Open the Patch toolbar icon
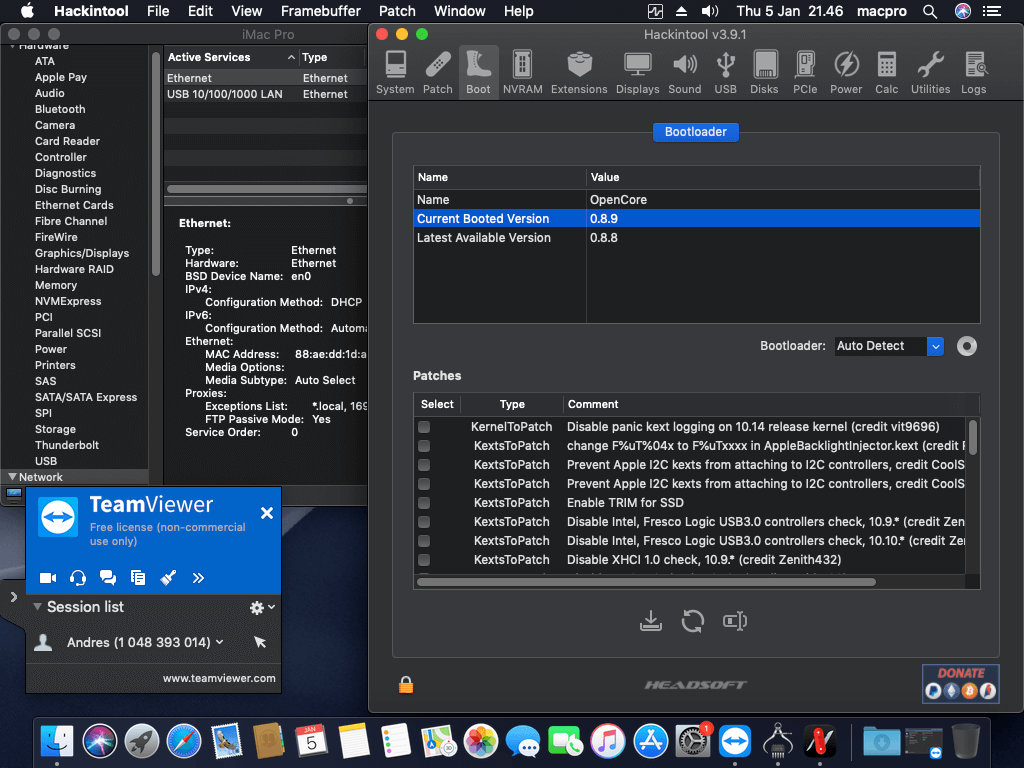 point(438,72)
